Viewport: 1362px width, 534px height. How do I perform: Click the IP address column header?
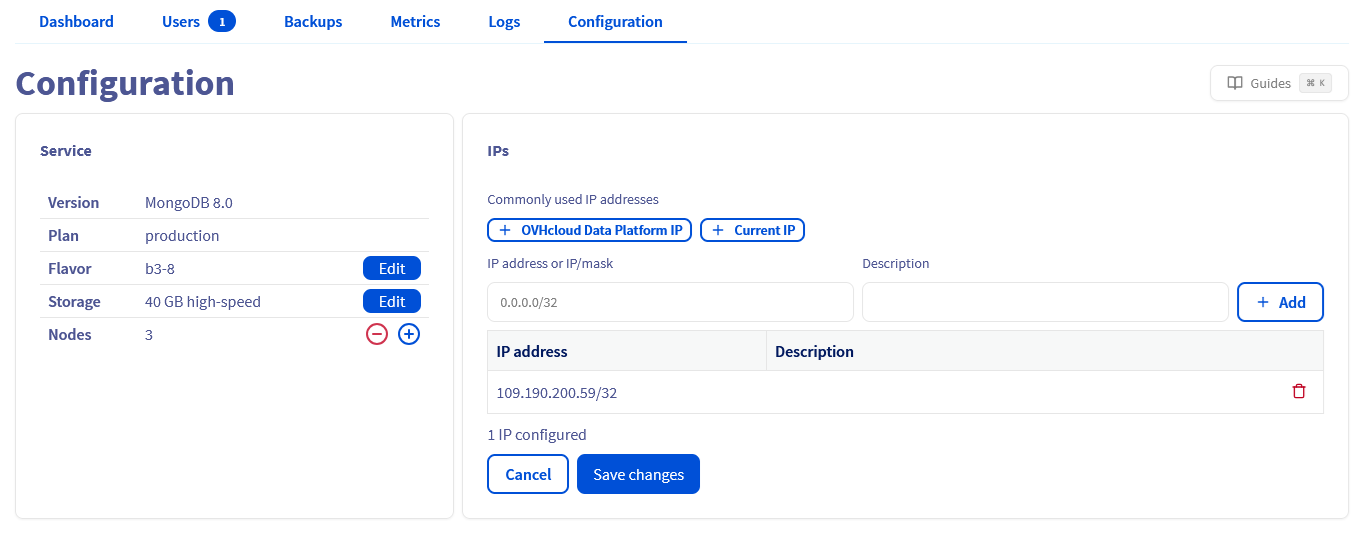(x=532, y=351)
